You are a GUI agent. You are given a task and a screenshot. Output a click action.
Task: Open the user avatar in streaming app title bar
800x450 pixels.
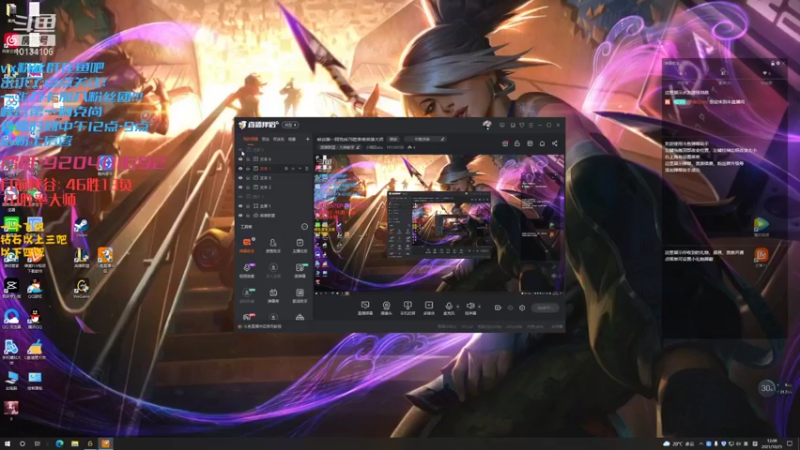click(487, 124)
